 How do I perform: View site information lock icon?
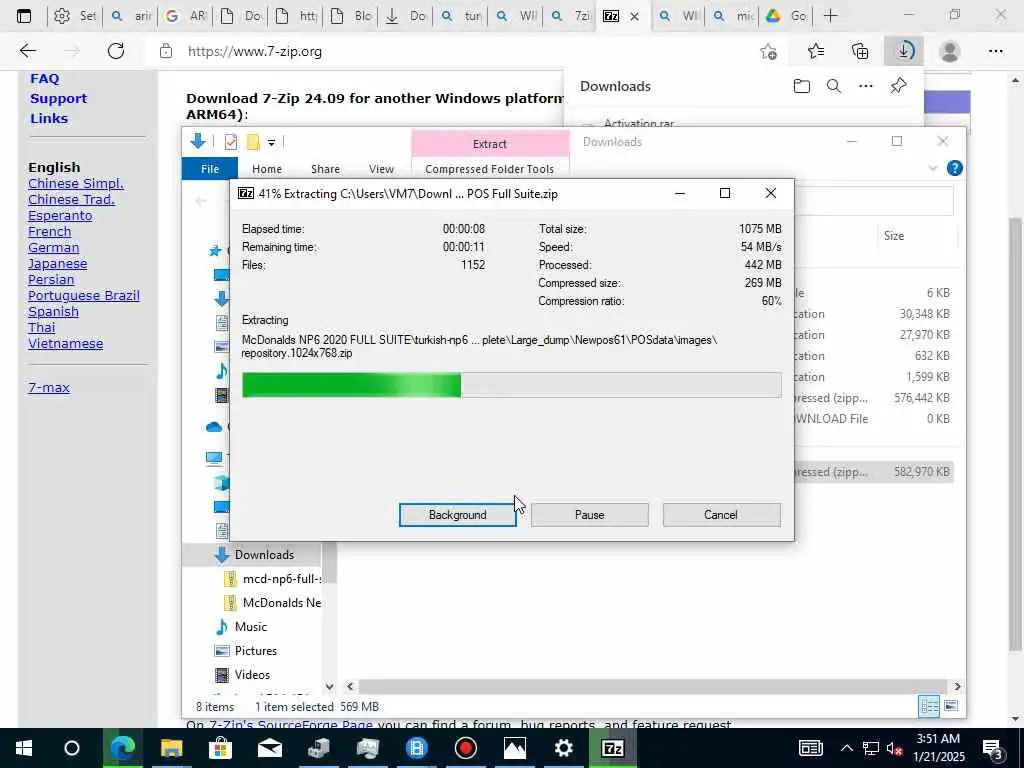click(166, 51)
